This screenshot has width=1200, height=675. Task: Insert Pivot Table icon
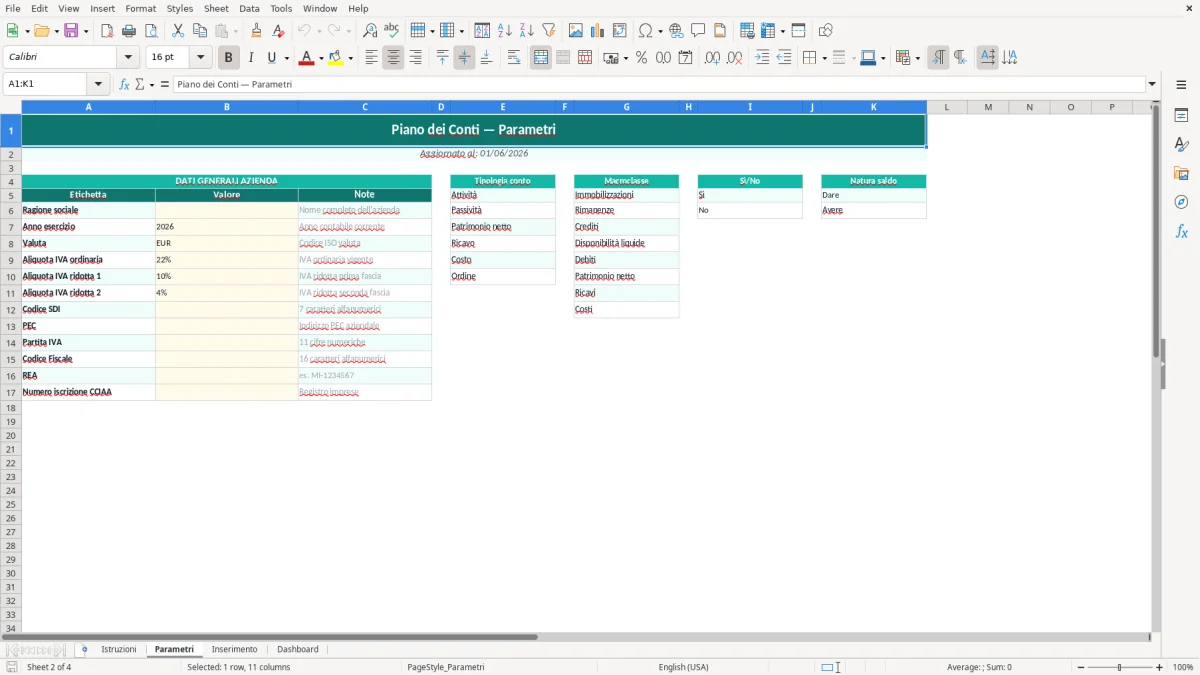pos(620,31)
